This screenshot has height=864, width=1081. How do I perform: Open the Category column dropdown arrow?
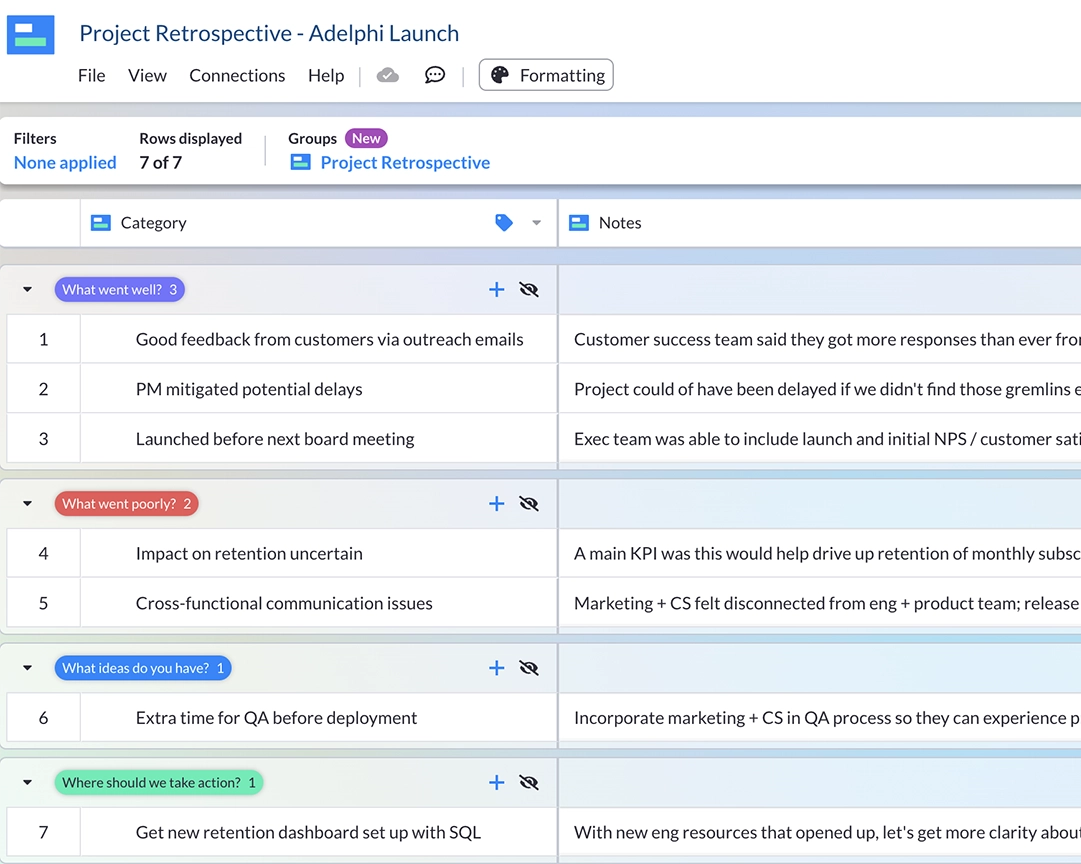pyautogui.click(x=536, y=223)
